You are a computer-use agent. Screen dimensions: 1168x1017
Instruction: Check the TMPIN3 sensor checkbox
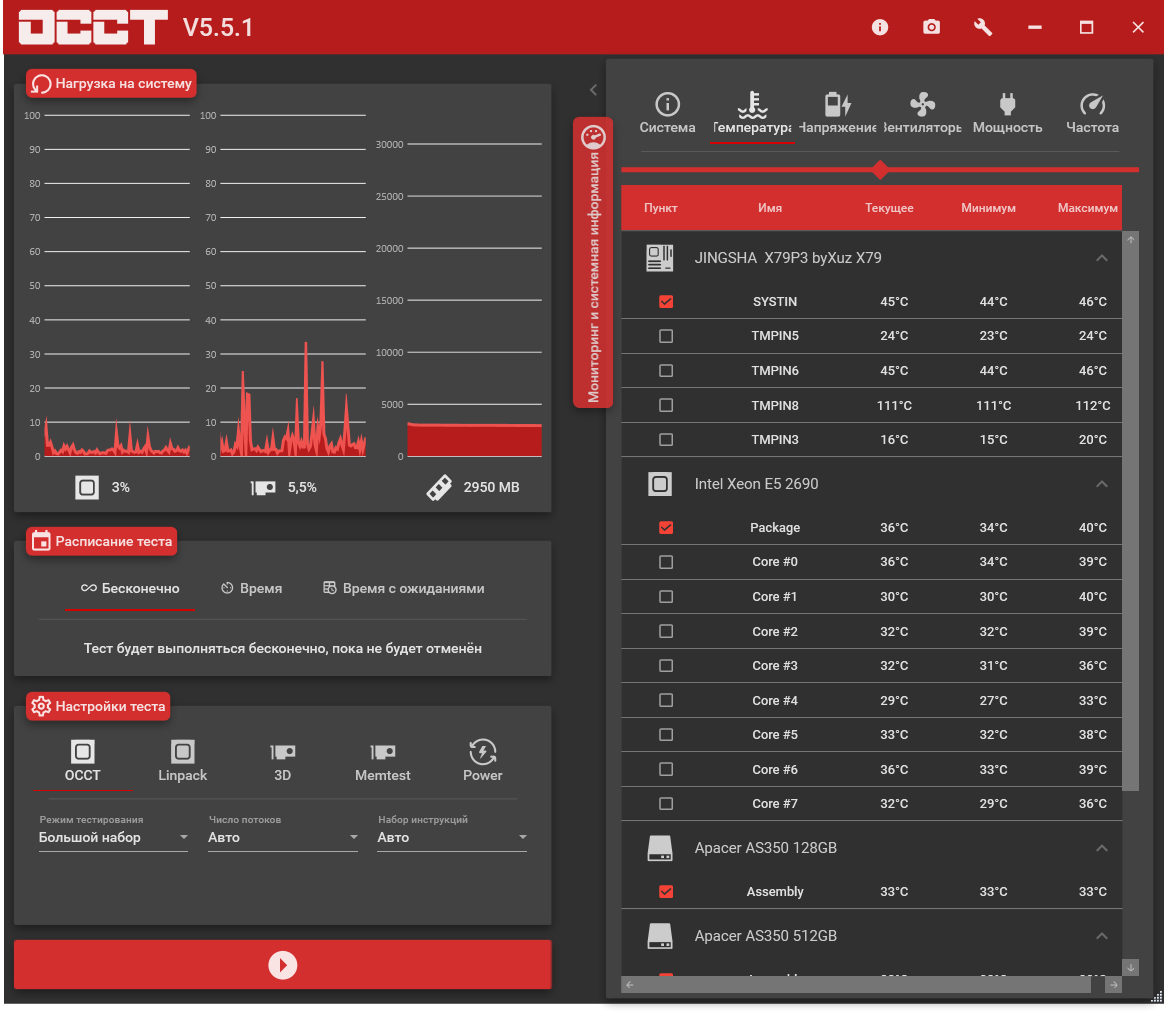click(x=666, y=440)
